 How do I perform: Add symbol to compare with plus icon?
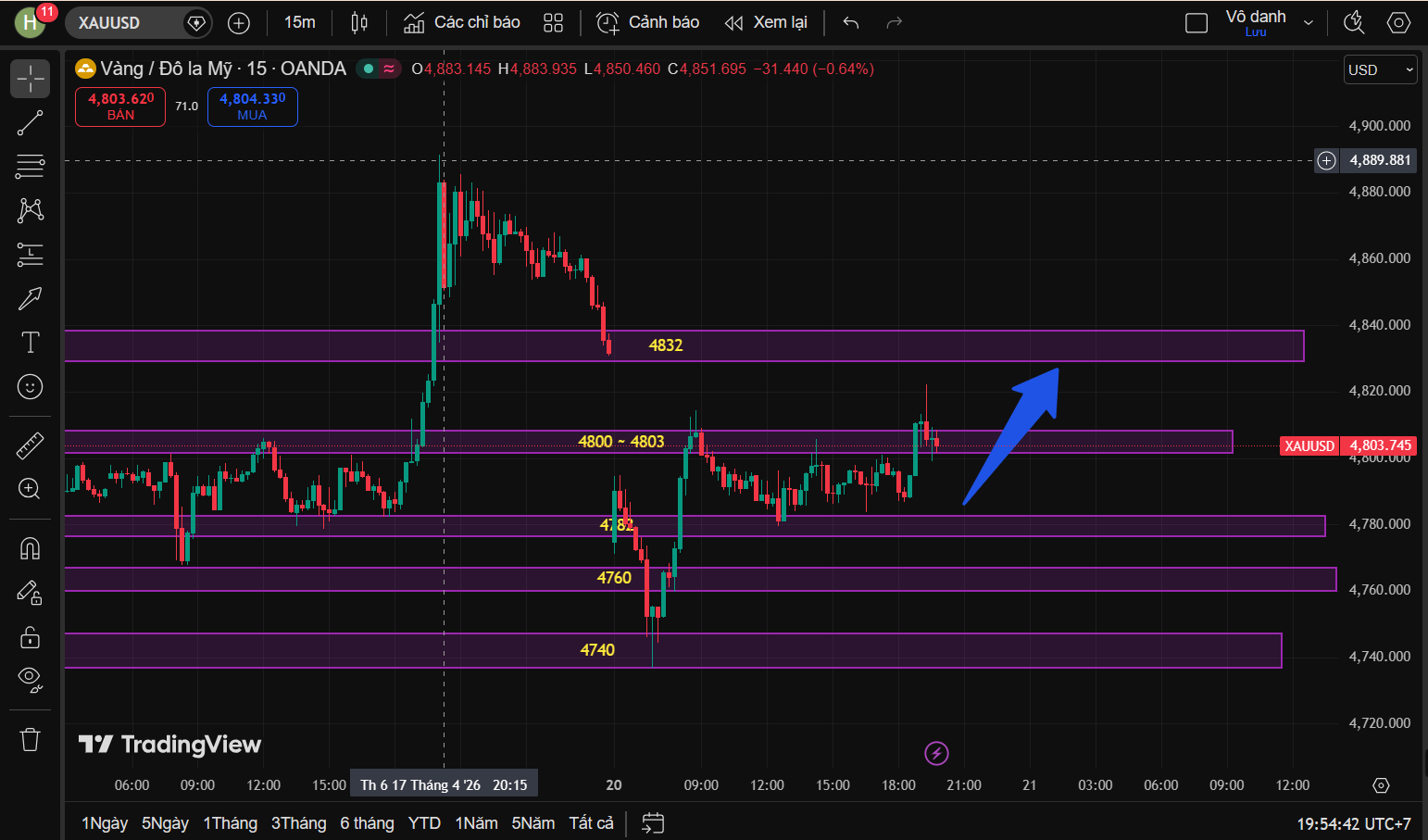(x=239, y=23)
